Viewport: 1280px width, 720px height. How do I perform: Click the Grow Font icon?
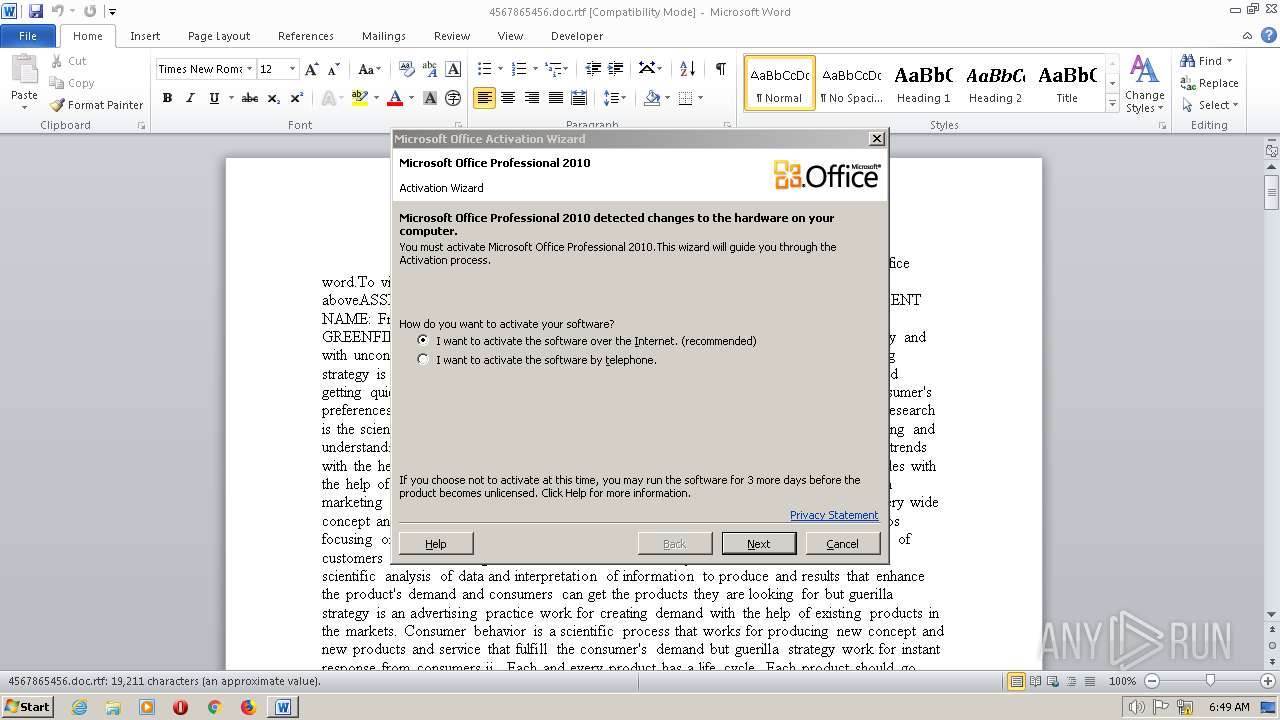pyautogui.click(x=312, y=69)
